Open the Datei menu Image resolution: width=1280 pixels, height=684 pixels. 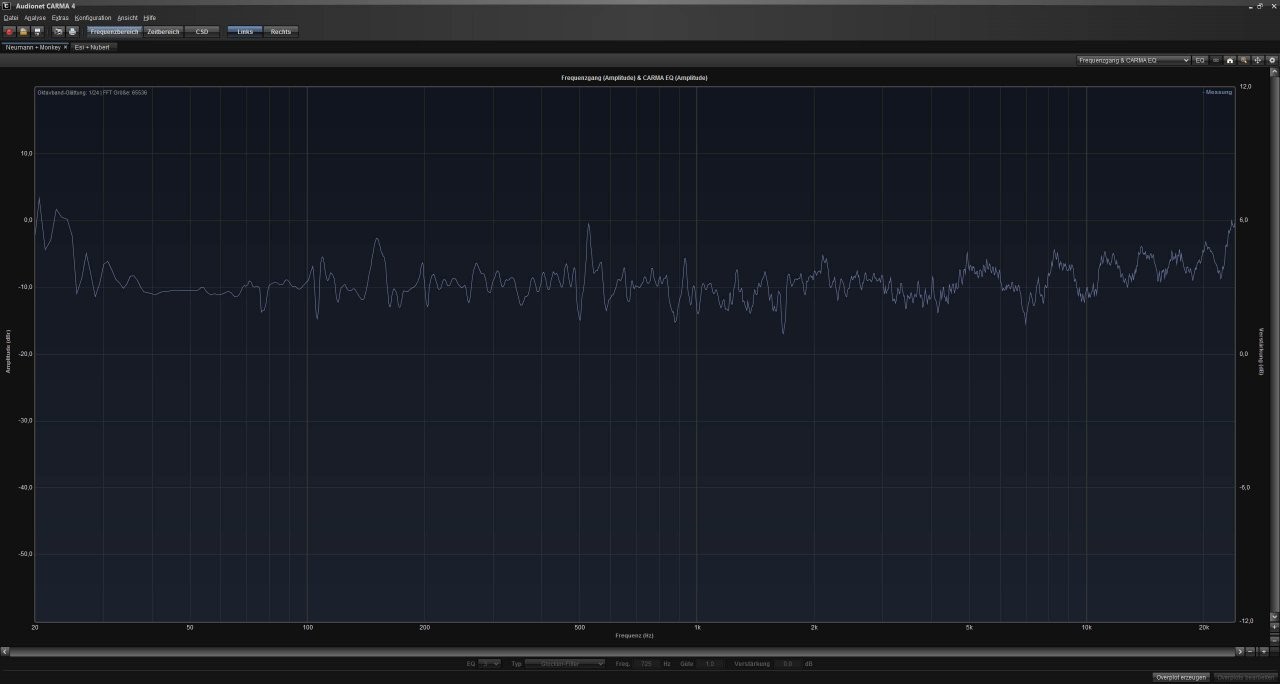coord(11,18)
